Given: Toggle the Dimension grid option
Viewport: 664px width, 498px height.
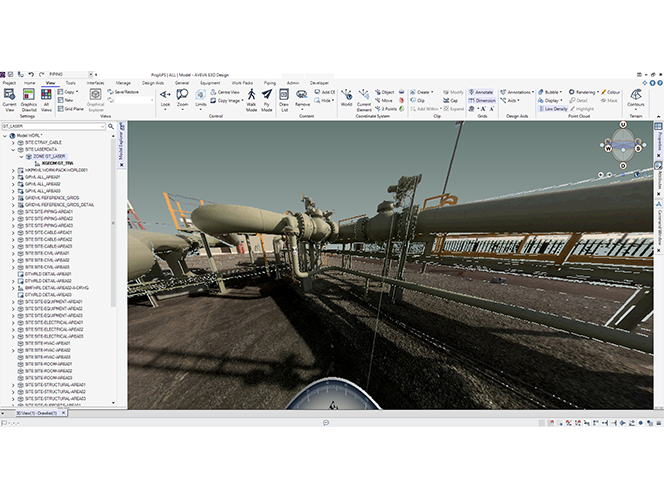Looking at the screenshot, I should [484, 100].
